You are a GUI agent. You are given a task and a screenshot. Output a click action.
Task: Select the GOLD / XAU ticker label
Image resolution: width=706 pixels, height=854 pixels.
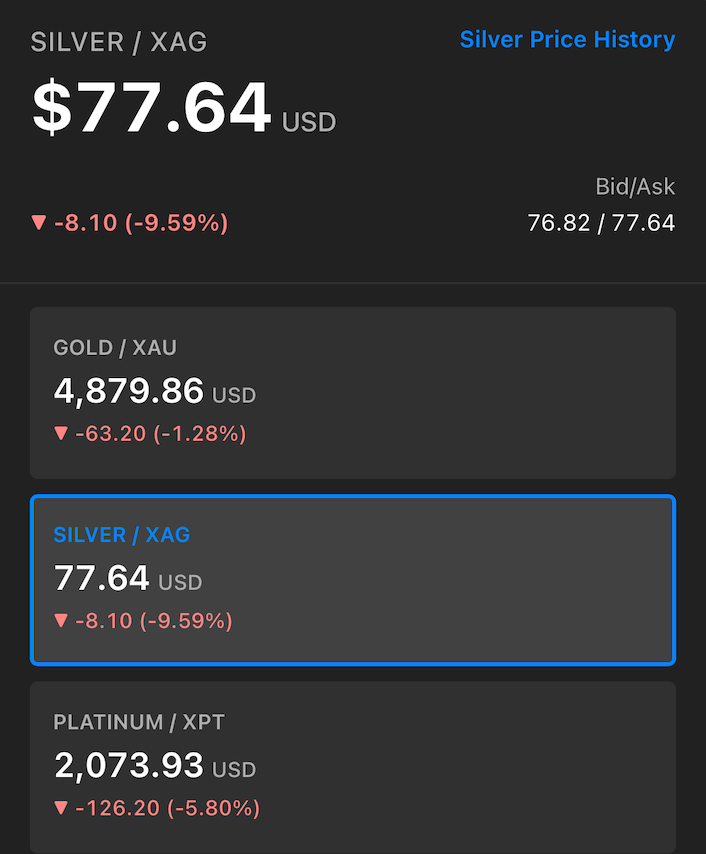114,348
